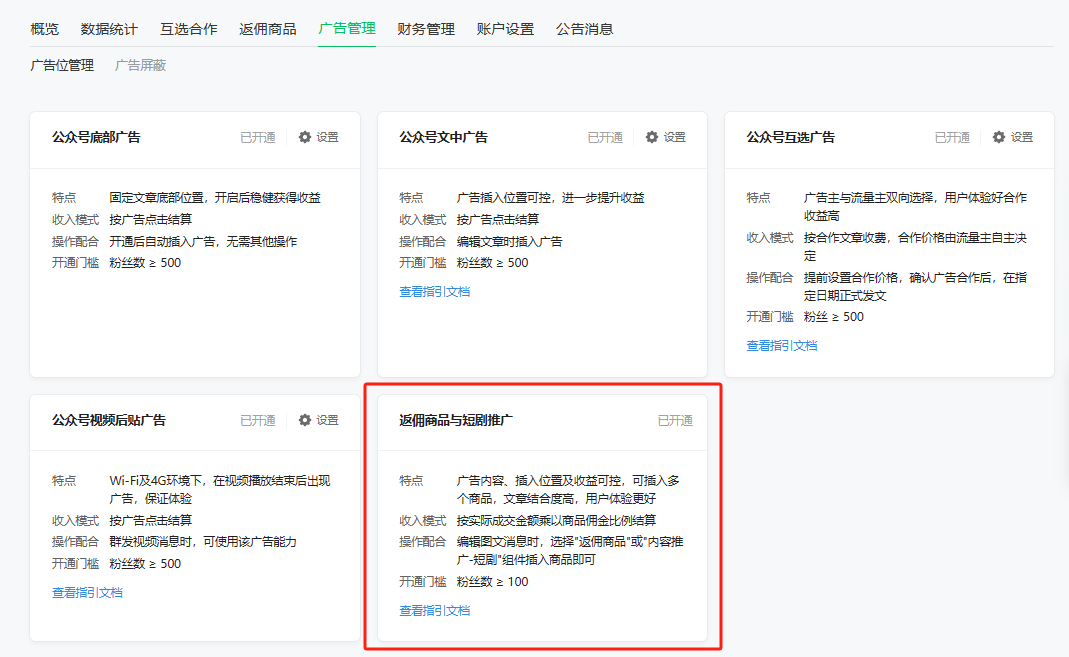
Task: Open 查看指引文档 link under 公众号视频后贴广告
Action: 87,593
